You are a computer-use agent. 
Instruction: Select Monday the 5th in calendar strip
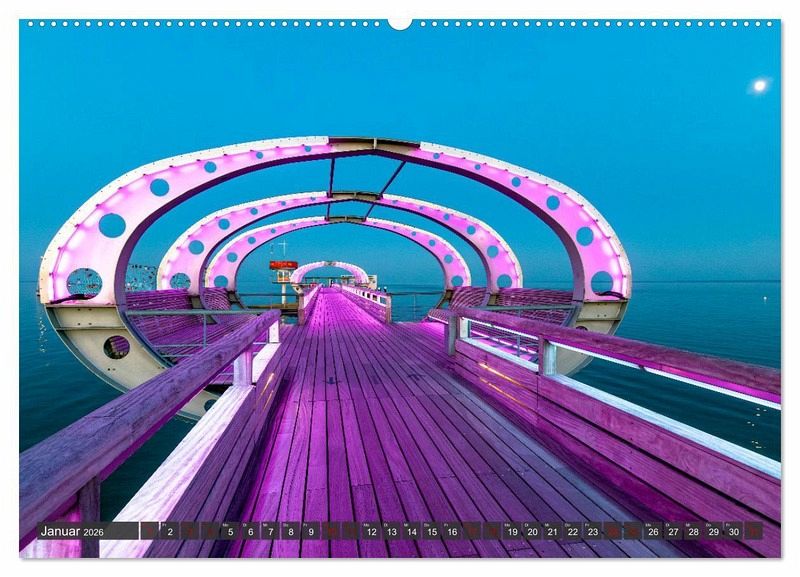230,531
